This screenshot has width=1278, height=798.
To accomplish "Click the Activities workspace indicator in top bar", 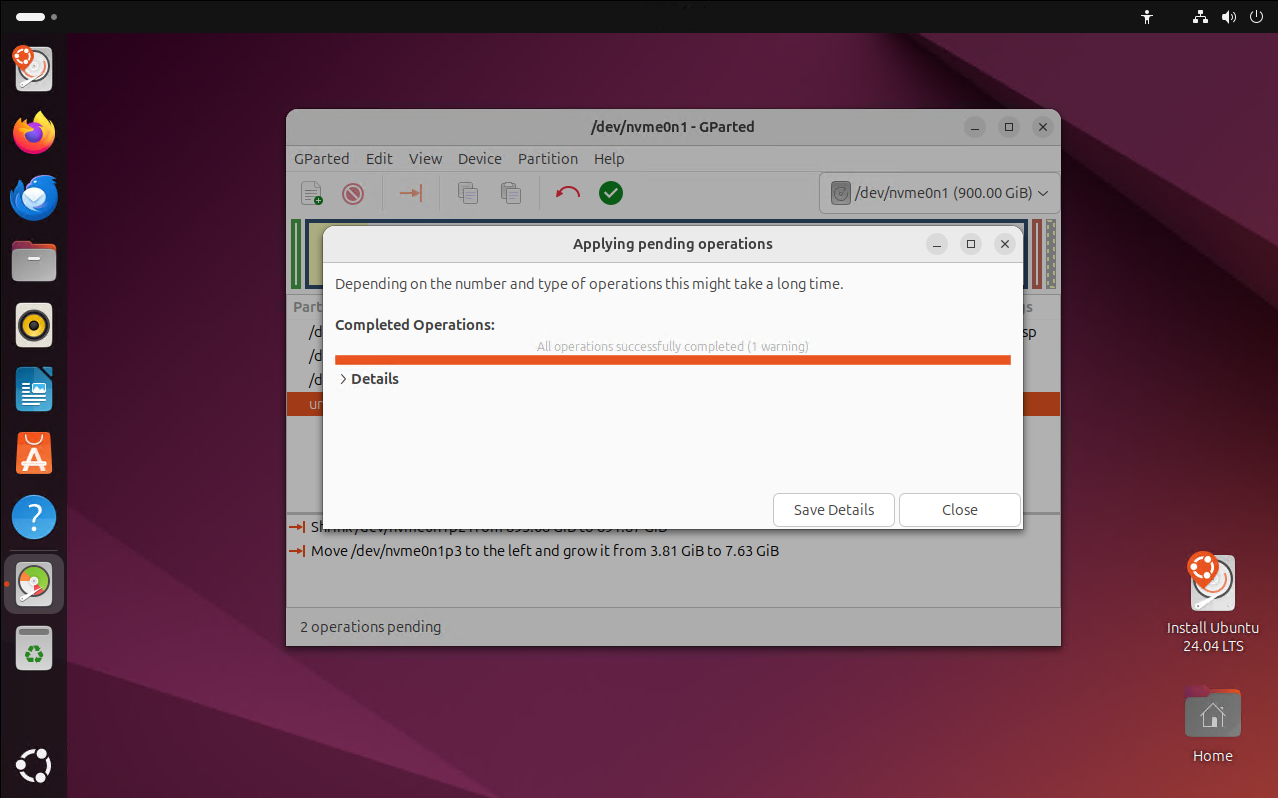I will point(37,17).
